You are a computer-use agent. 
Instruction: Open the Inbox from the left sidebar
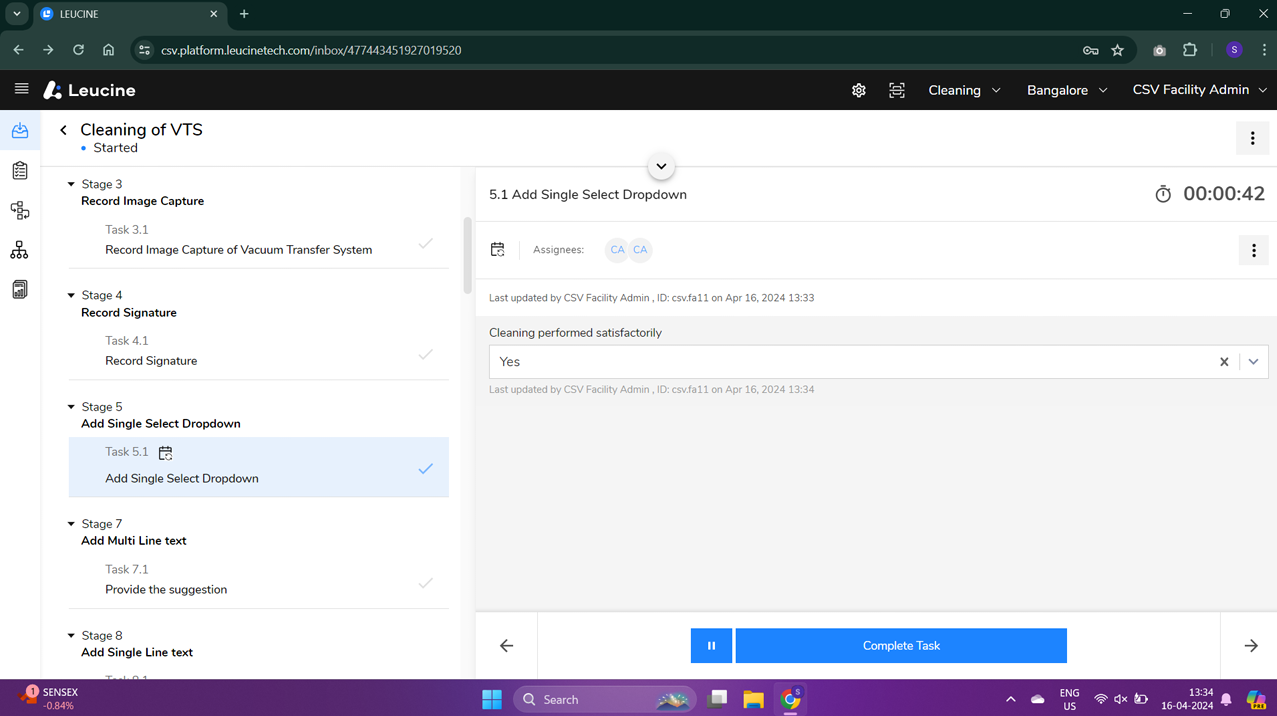[x=19, y=130]
